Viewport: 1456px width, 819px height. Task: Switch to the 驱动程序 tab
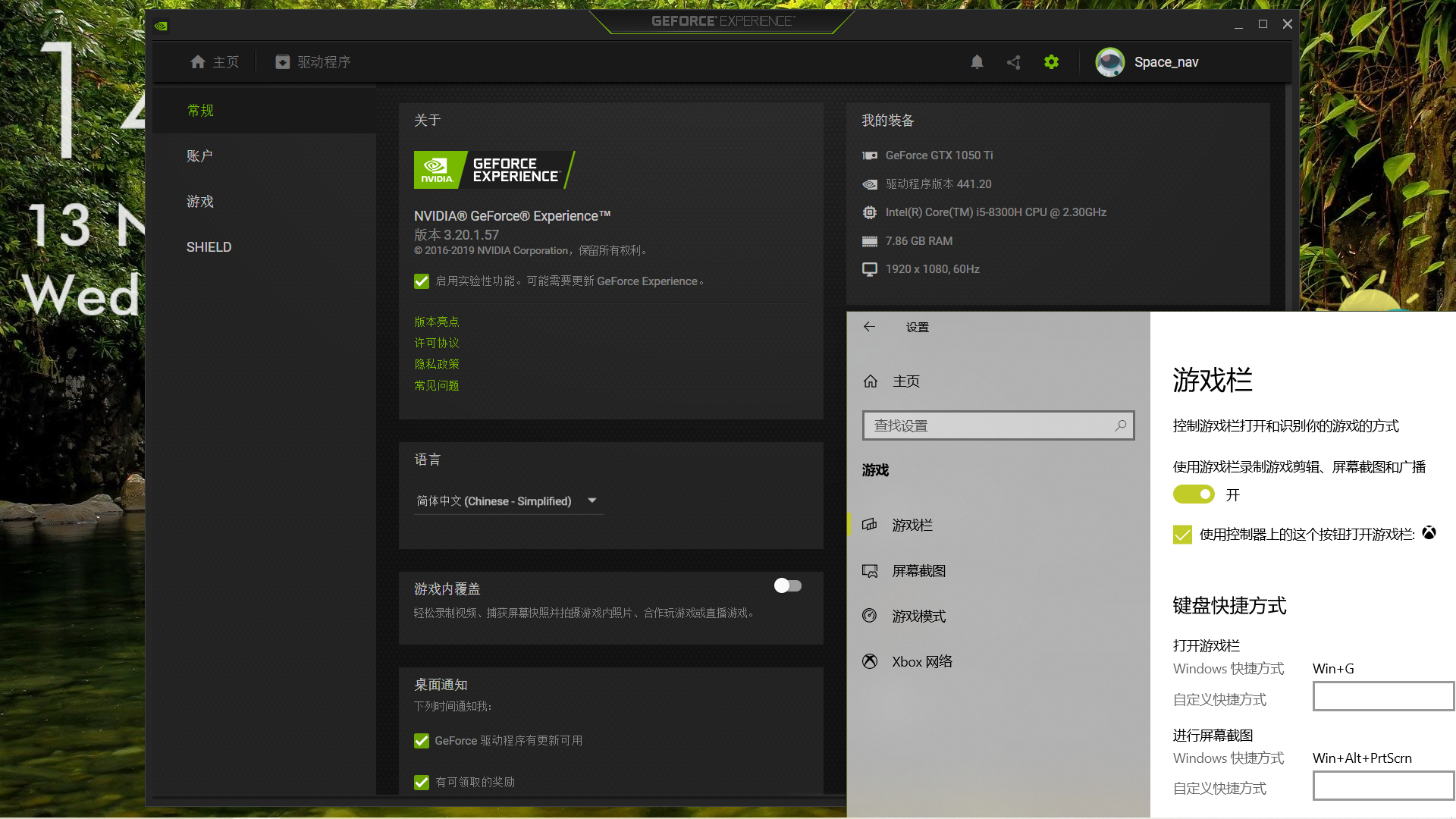coord(313,62)
